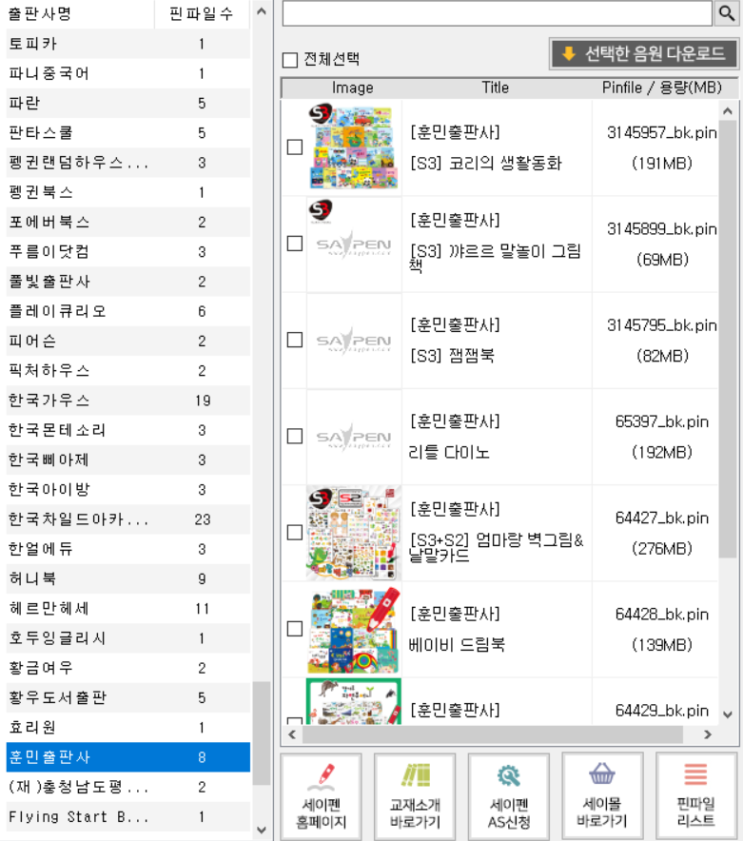743x841 pixels.
Task: Check the 엄마랑 벽그림&낱말카드 row checkbox
Action: click(295, 532)
